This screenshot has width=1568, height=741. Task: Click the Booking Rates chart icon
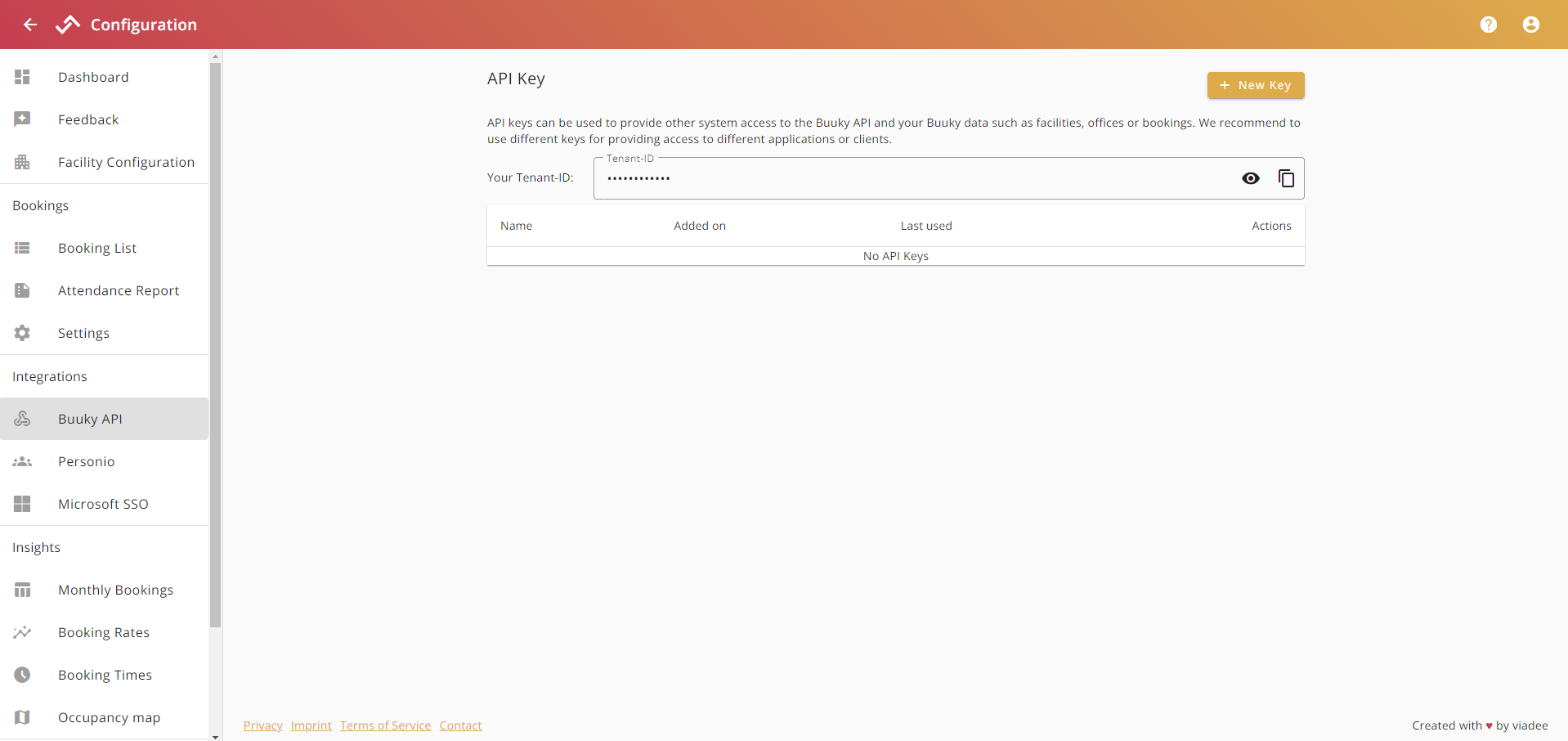point(22,632)
